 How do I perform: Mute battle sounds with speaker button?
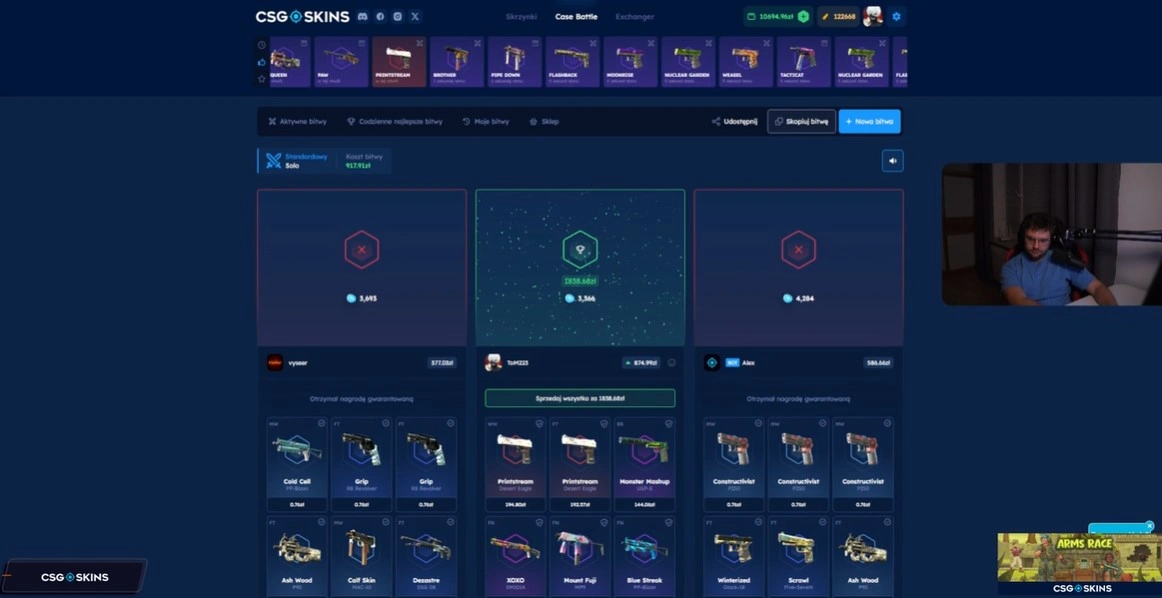click(x=892, y=161)
